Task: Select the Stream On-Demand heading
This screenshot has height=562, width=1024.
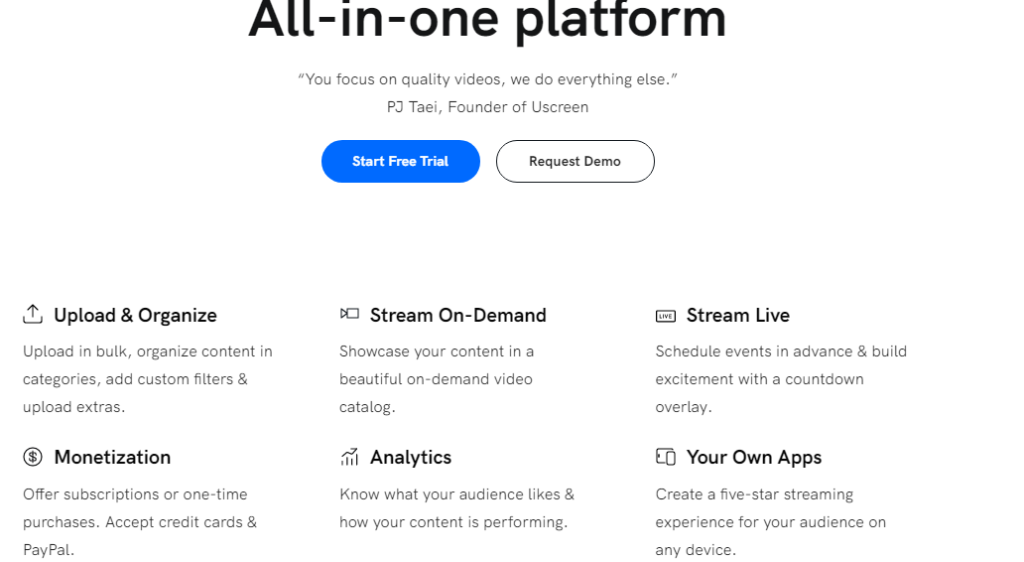Action: (458, 315)
